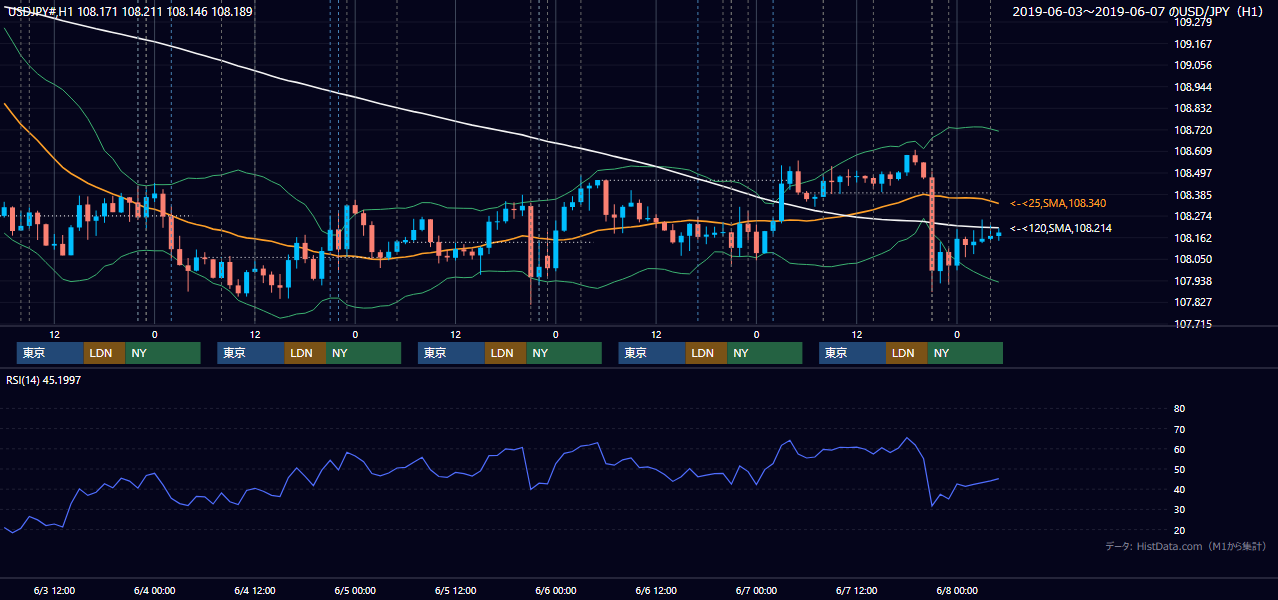The width and height of the screenshot is (1278, 600).
Task: Click the leftmost NY session box
Action: coord(163,353)
